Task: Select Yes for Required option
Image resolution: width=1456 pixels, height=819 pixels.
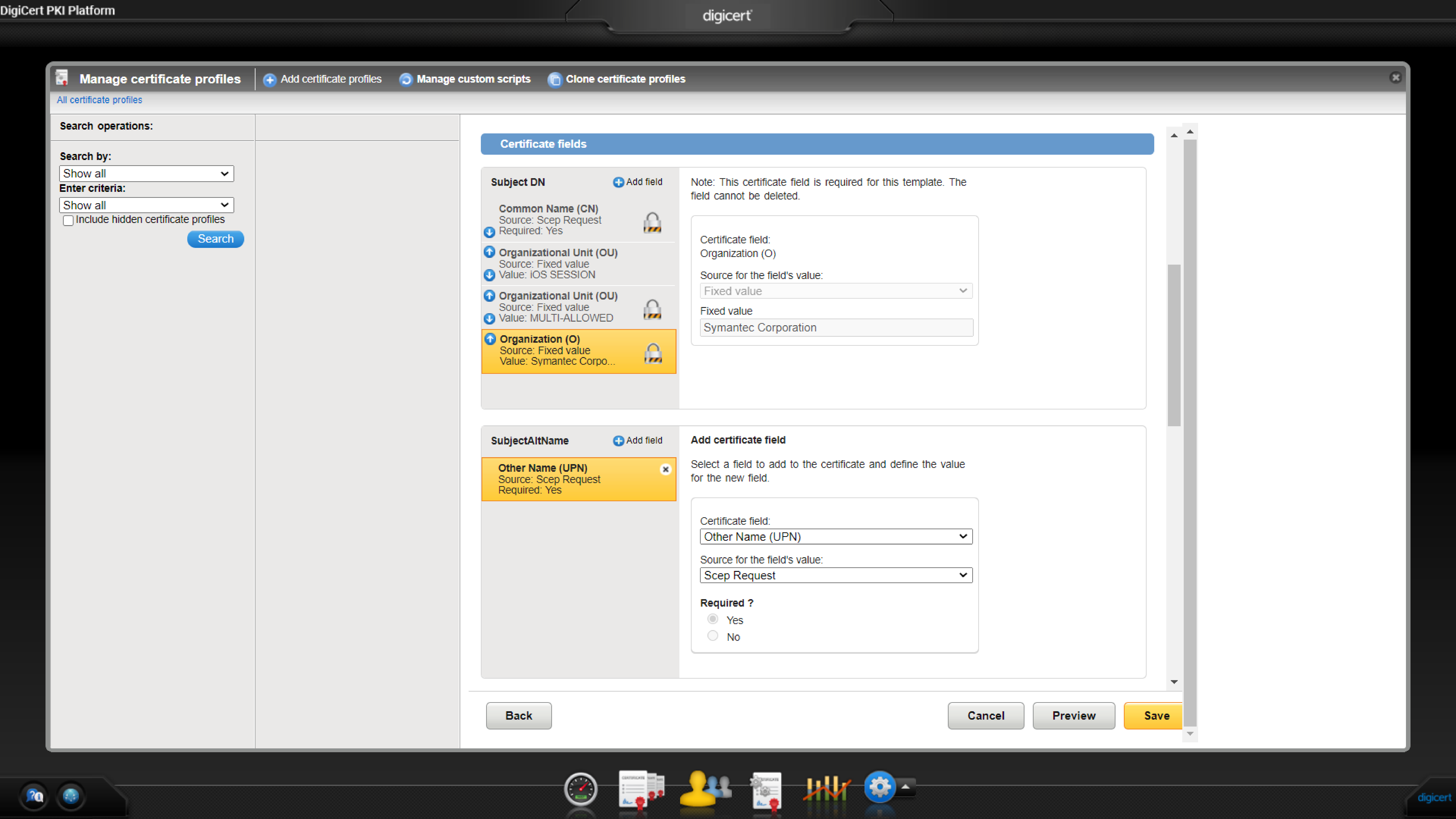Action: point(713,619)
